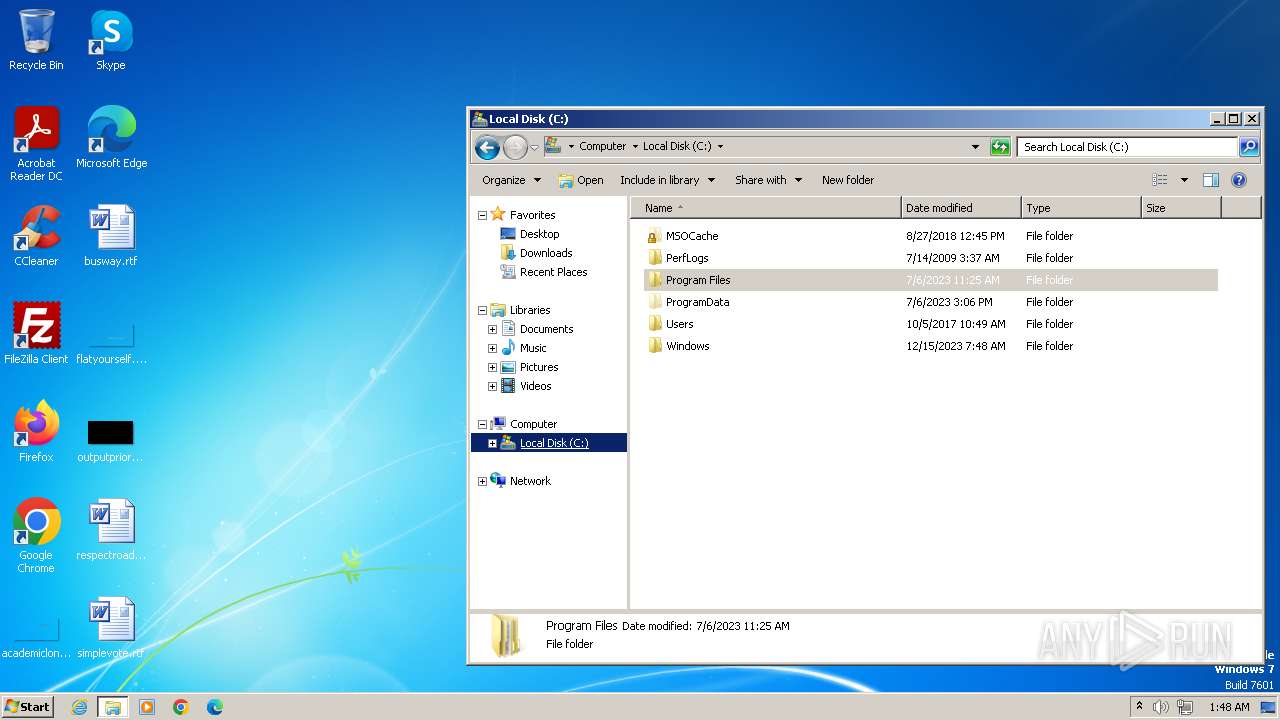Viewport: 1280px width, 720px height.
Task: Launch Microsoft Edge desktop shortcut
Action: pos(111,138)
